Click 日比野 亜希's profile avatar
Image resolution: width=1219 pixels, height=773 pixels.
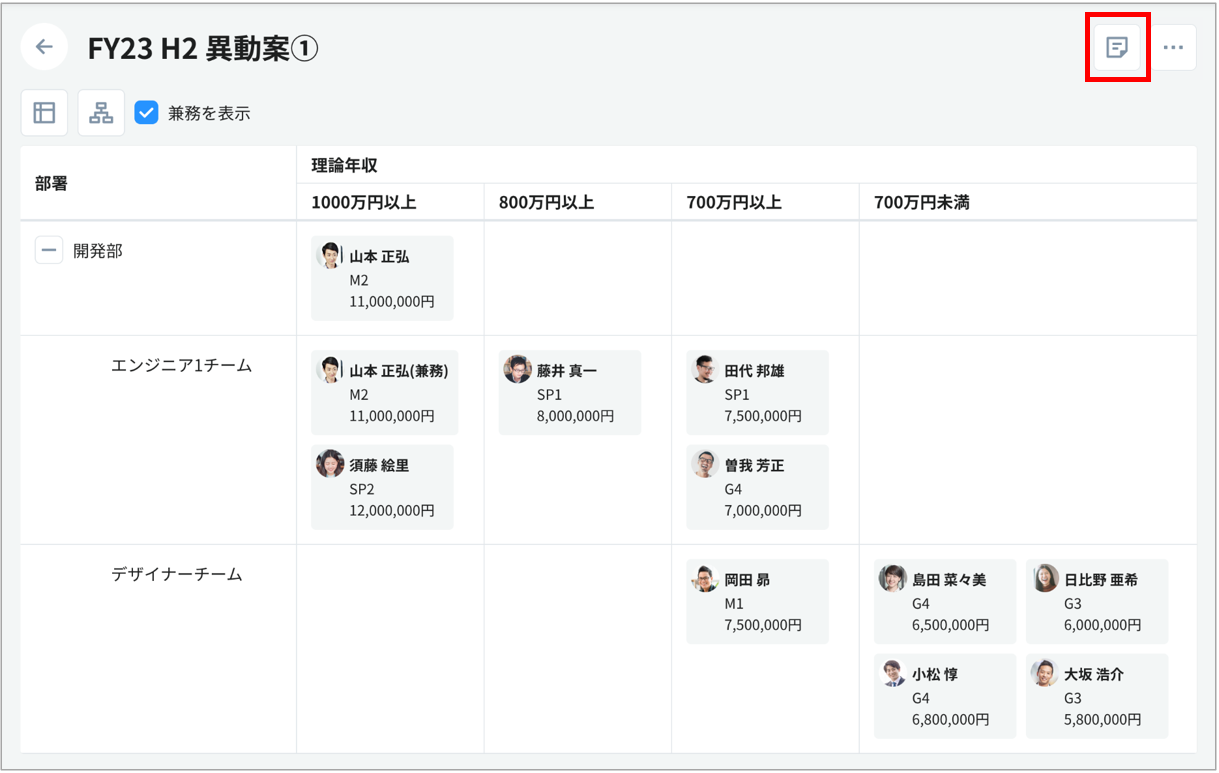pos(1045,578)
